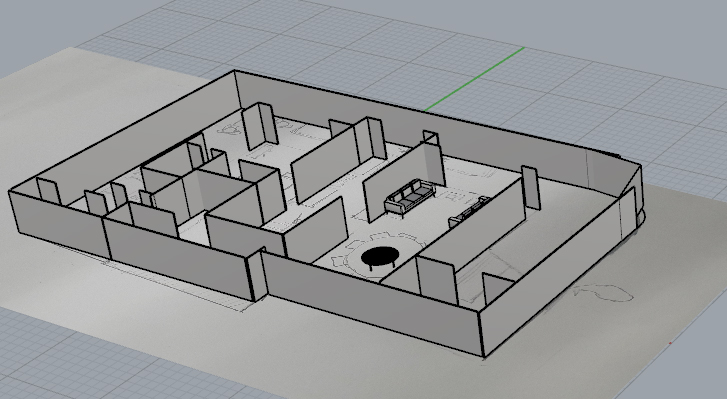Select the freestanding narrow pillar wall at right
Image resolution: width=727 pixels, height=399 pixels.
[x=530, y=188]
